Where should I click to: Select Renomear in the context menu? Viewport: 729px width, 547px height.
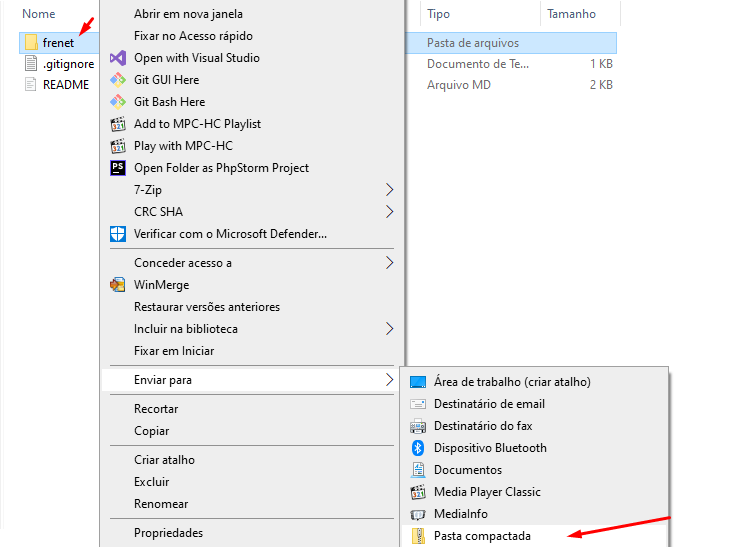tap(161, 504)
